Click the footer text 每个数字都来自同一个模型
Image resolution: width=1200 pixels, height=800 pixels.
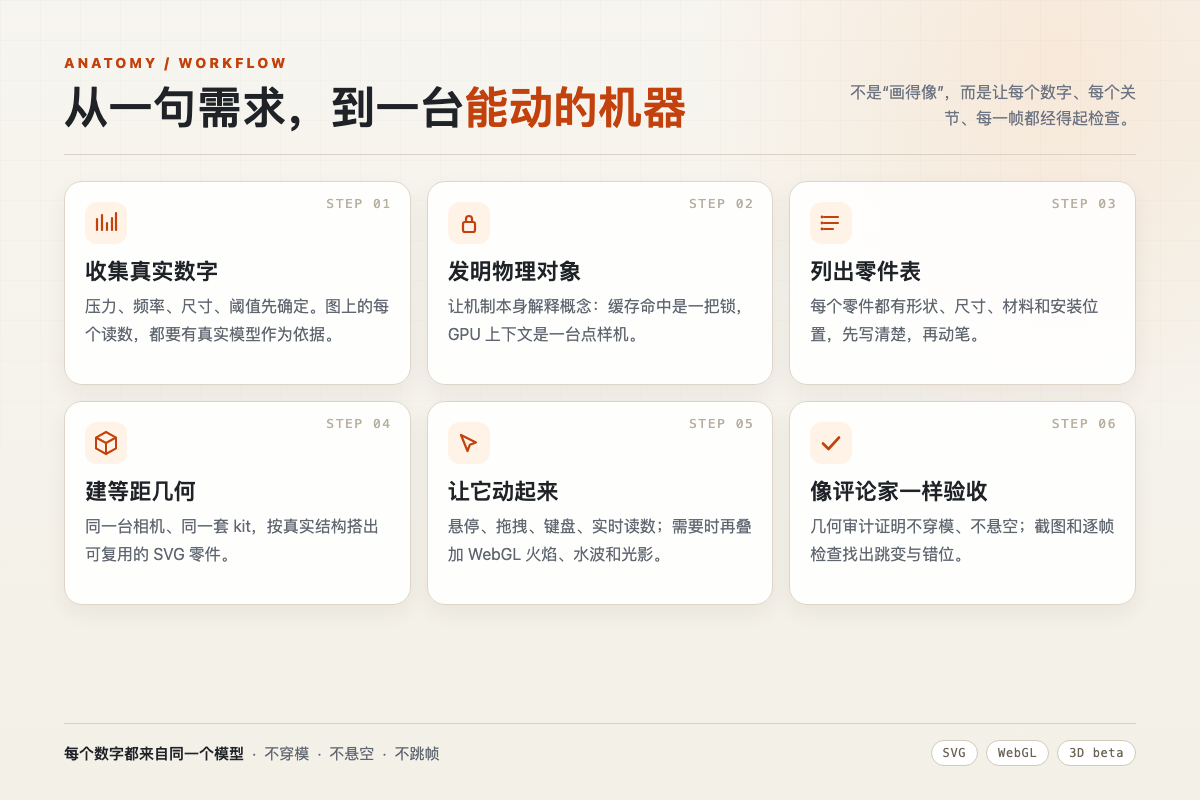tap(154, 754)
